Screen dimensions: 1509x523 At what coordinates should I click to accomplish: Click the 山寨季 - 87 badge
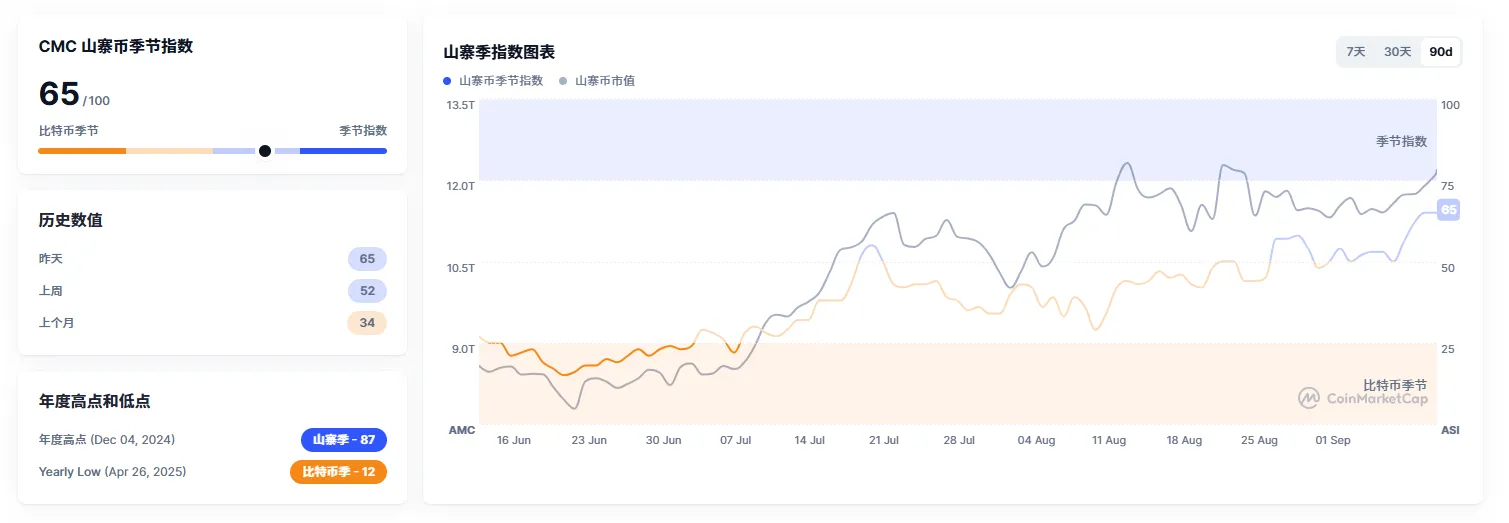344,440
